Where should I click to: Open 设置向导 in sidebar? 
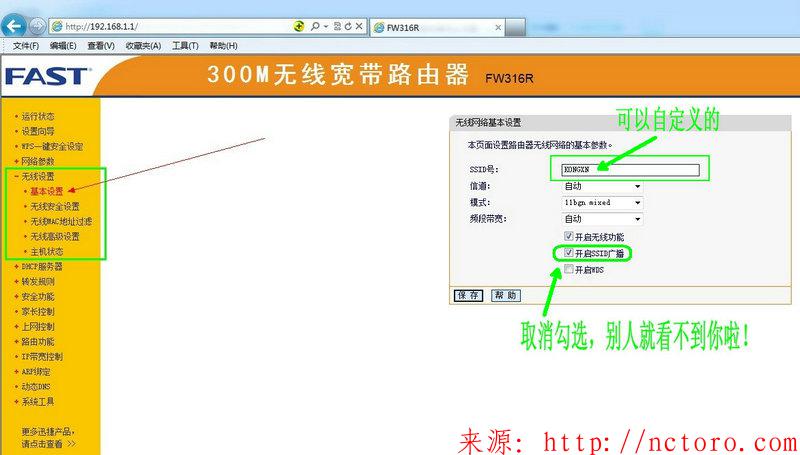38,131
